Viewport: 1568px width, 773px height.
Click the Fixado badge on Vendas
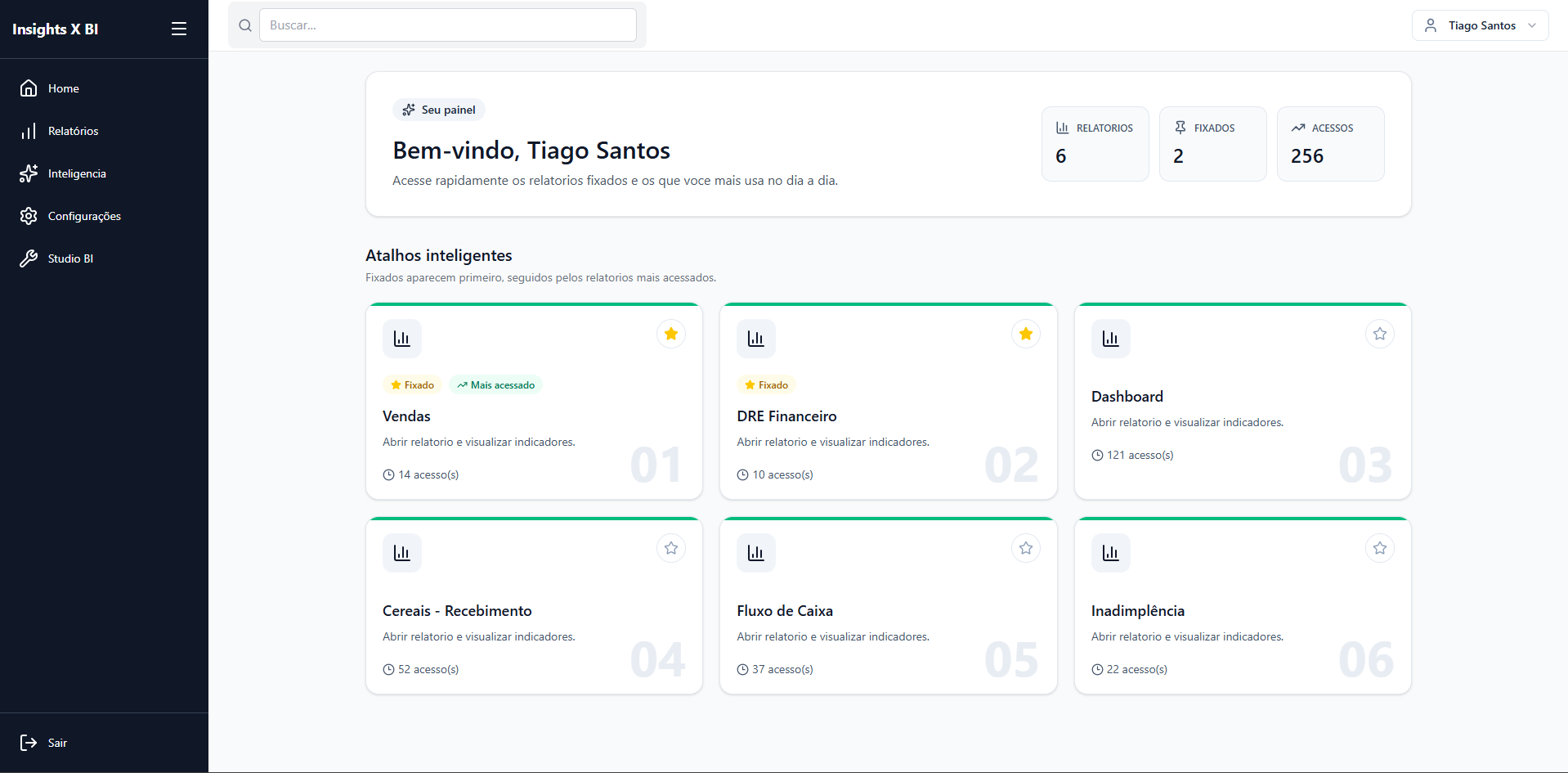click(x=412, y=385)
